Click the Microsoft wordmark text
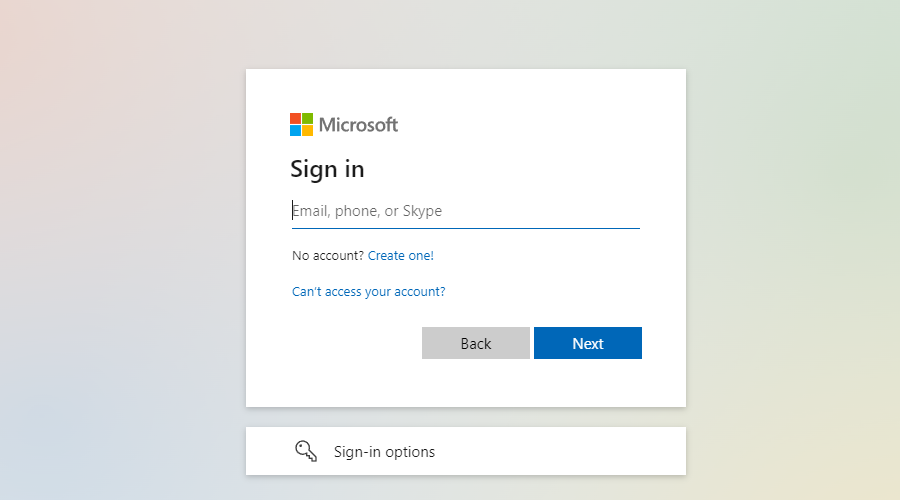 358,125
